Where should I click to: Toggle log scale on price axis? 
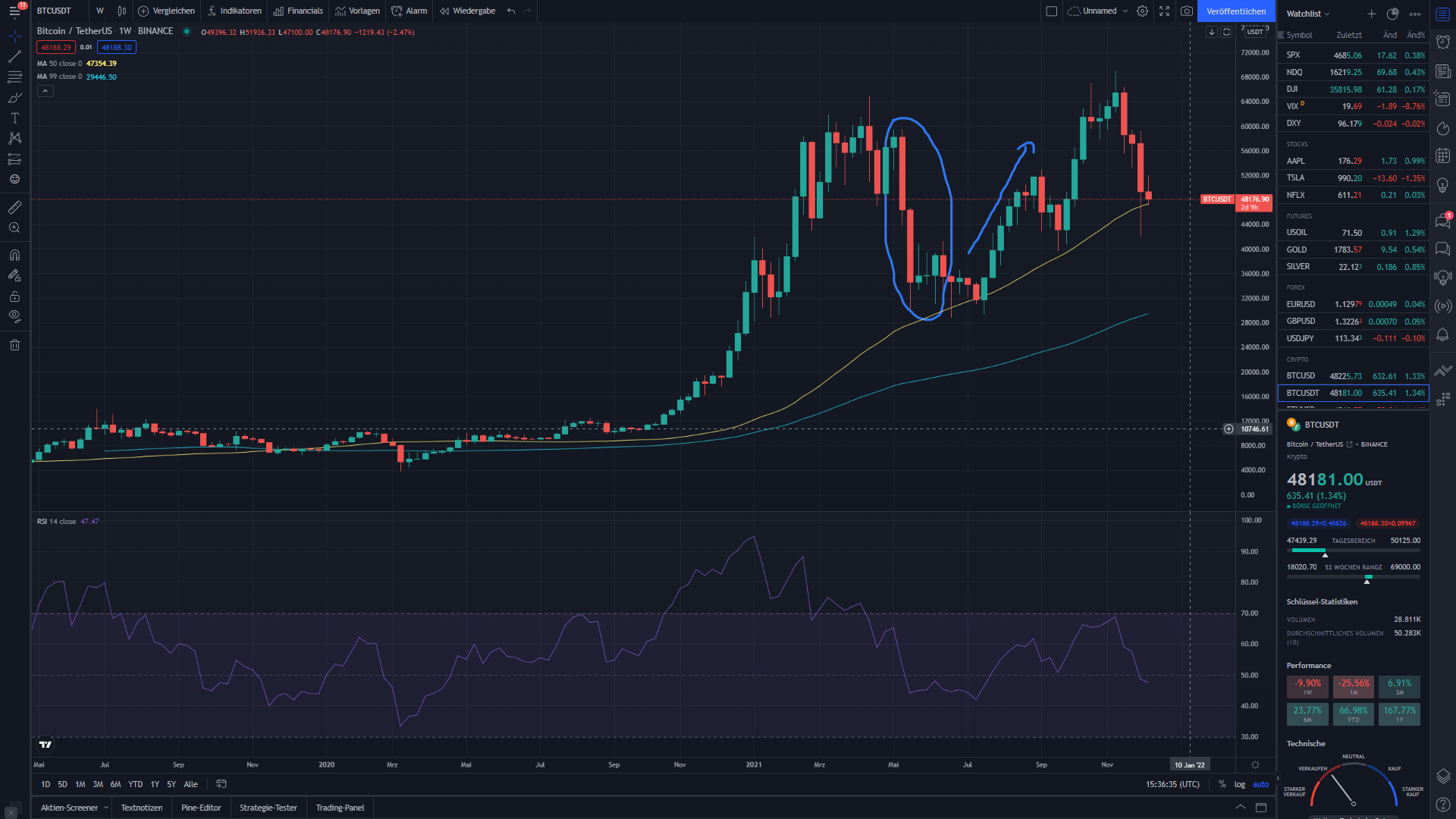(x=1240, y=784)
